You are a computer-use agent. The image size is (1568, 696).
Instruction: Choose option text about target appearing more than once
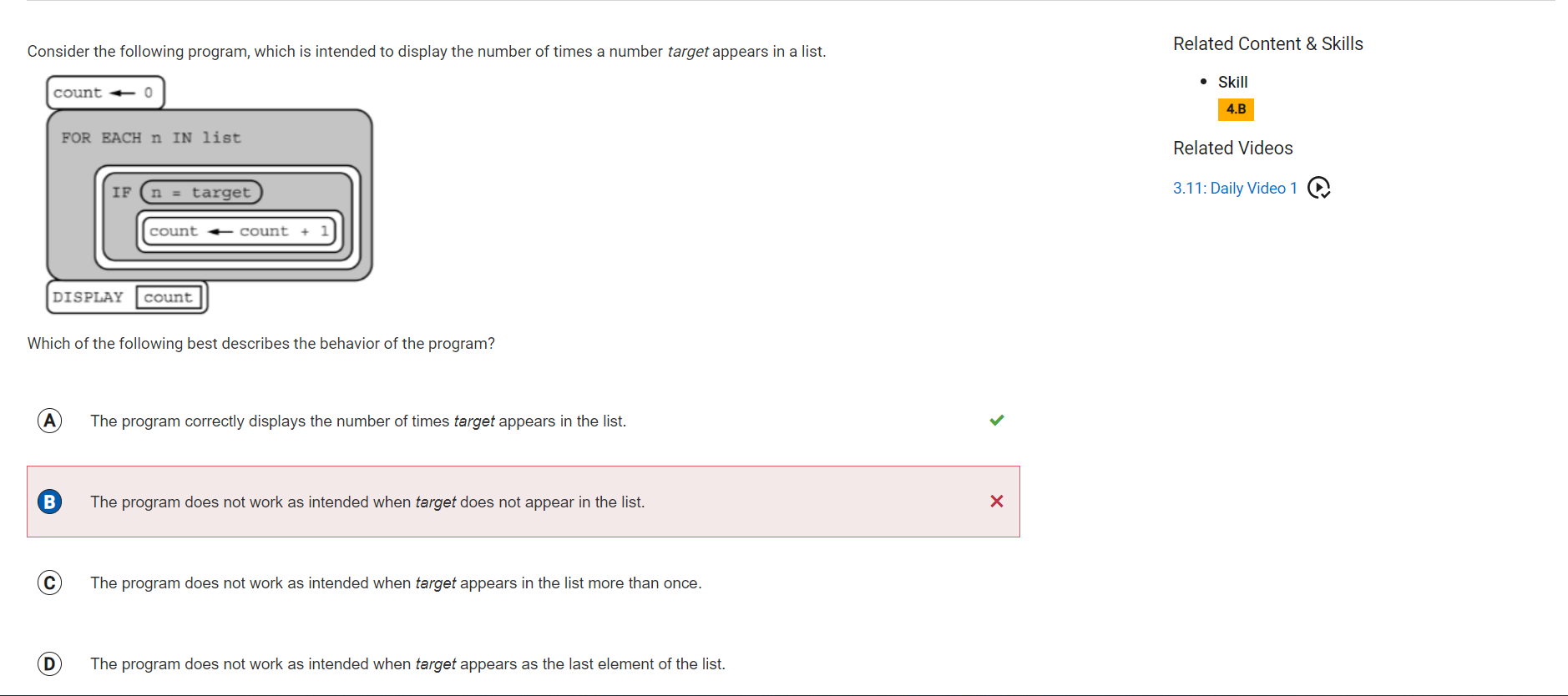396,583
